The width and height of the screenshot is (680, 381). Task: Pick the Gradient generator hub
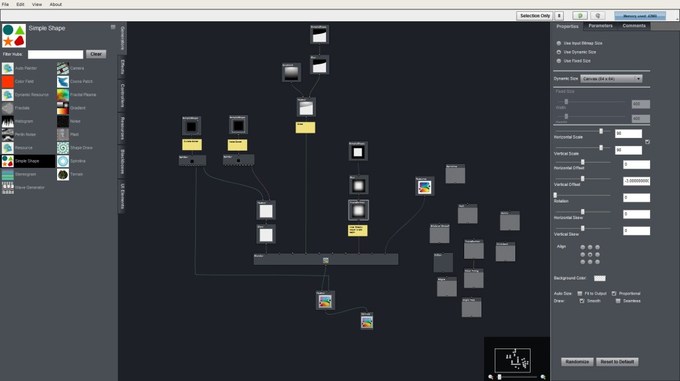[x=63, y=108]
